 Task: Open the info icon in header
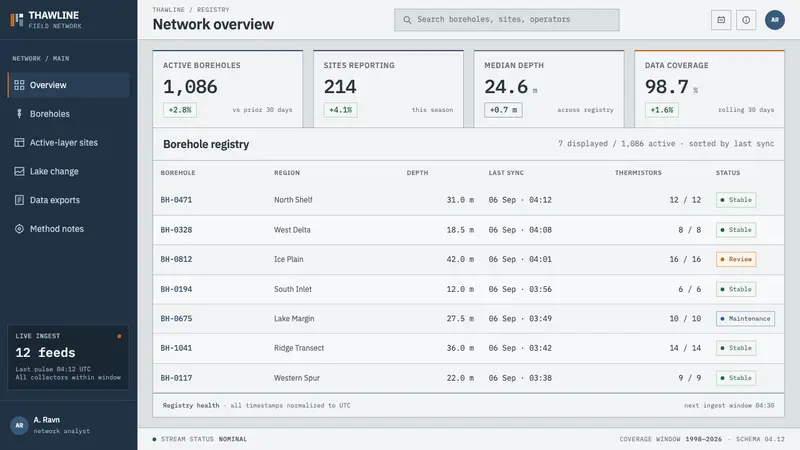(746, 20)
